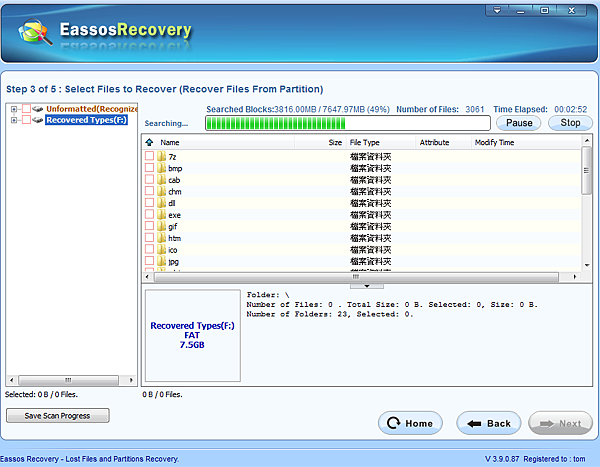Stop the scan
This screenshot has height=467, width=600.
pos(570,123)
